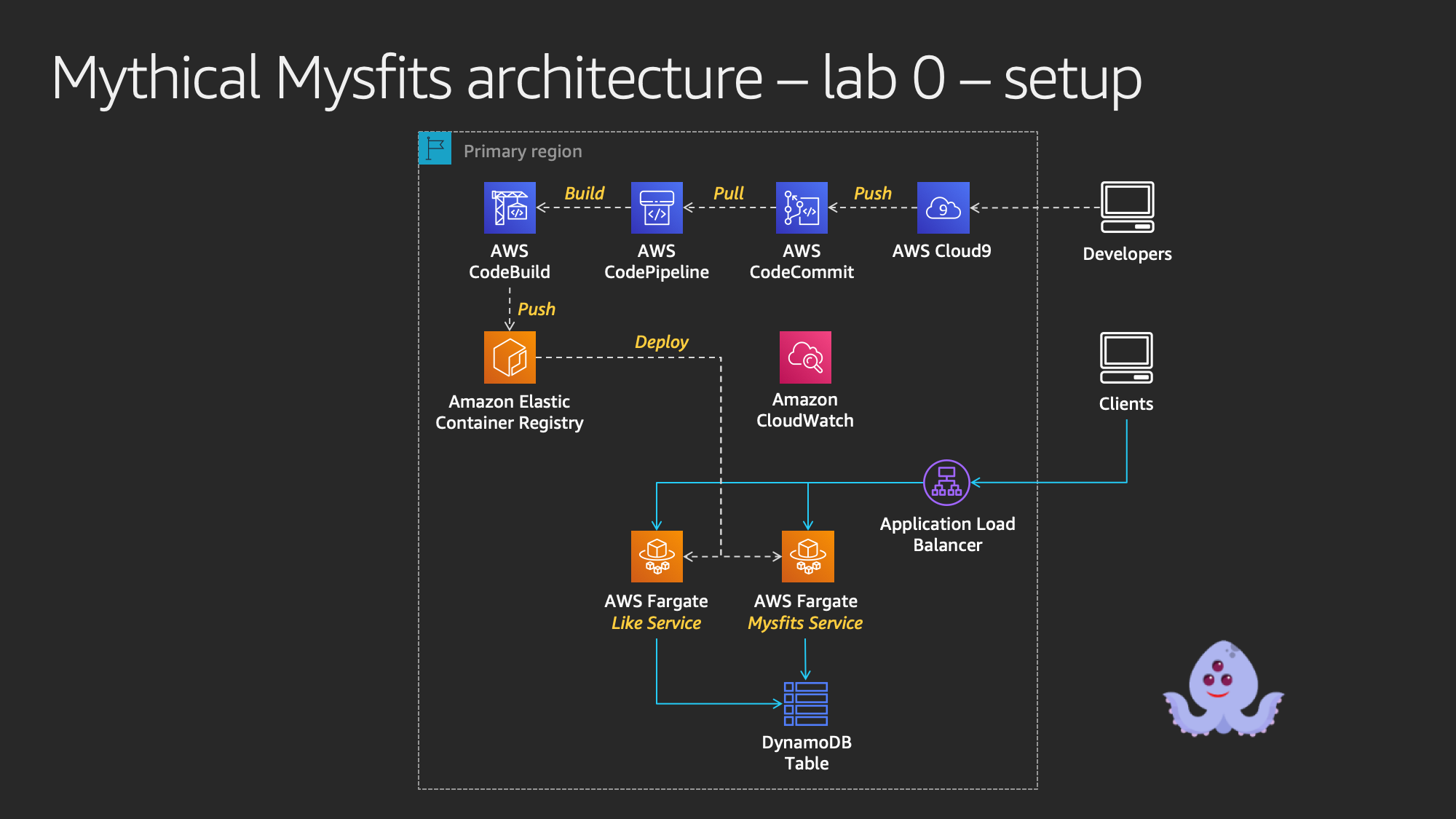Click the 'Primary region' label
Screen dimensions: 1456x819
[523, 151]
